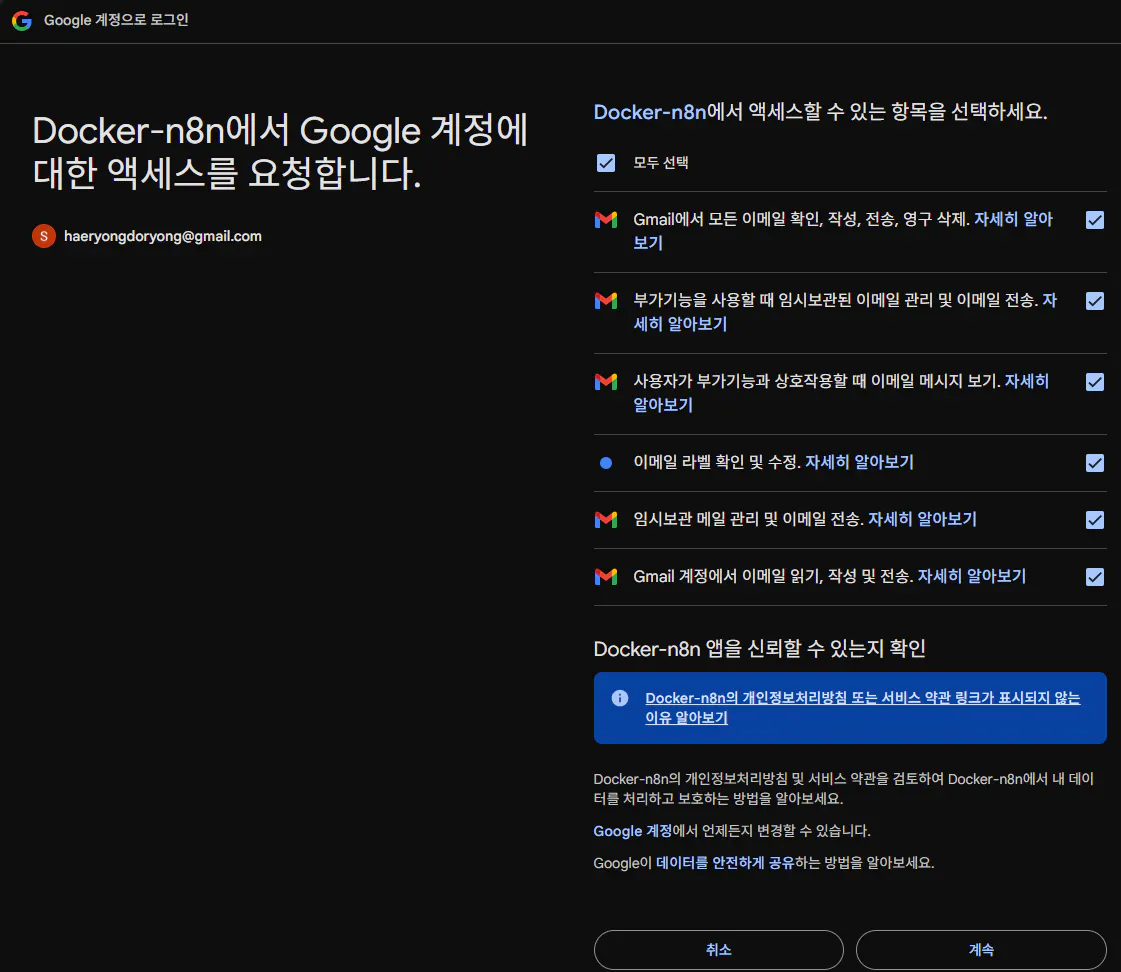Open 자세히 알아보기 for Gmail 영구 삭제 permission
This screenshot has width=1121, height=972.
[1013, 219]
